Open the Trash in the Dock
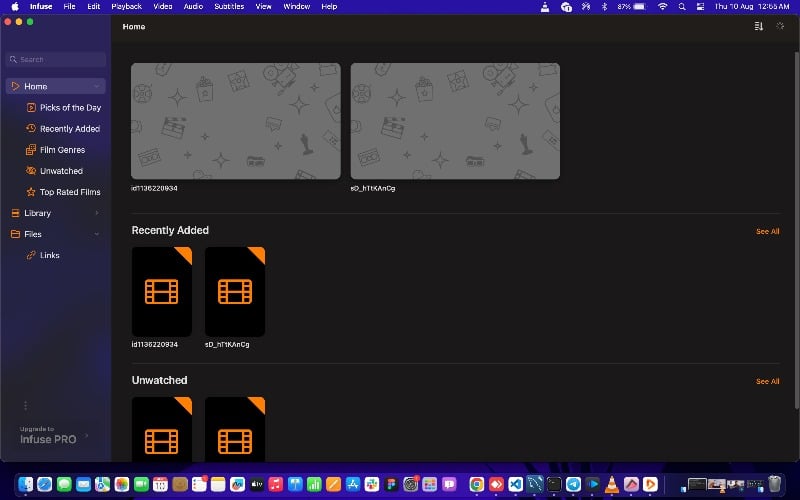The width and height of the screenshot is (800, 500). click(774, 484)
